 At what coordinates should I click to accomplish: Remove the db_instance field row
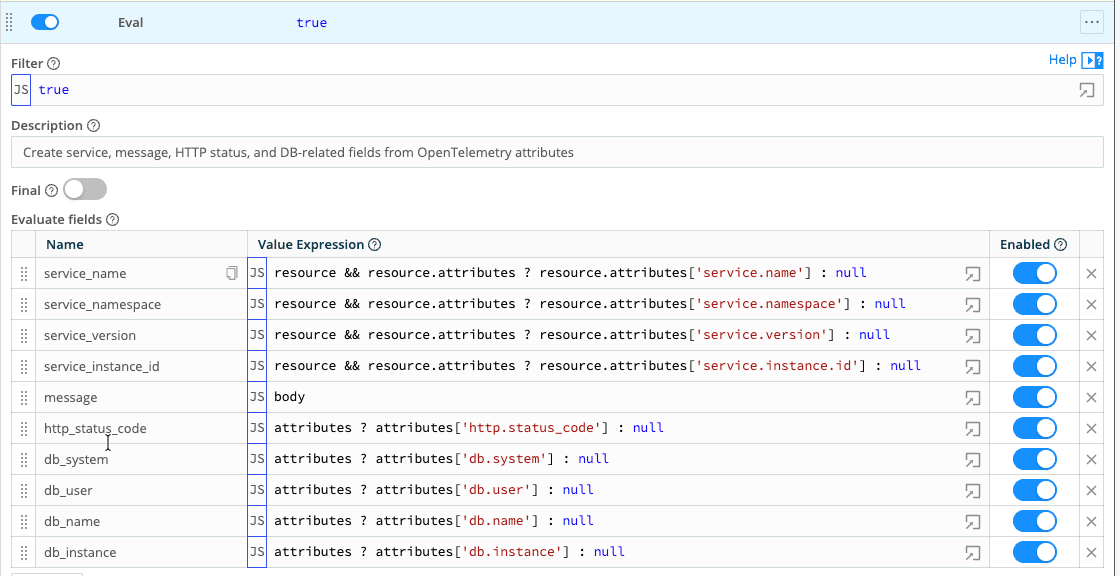point(1091,552)
